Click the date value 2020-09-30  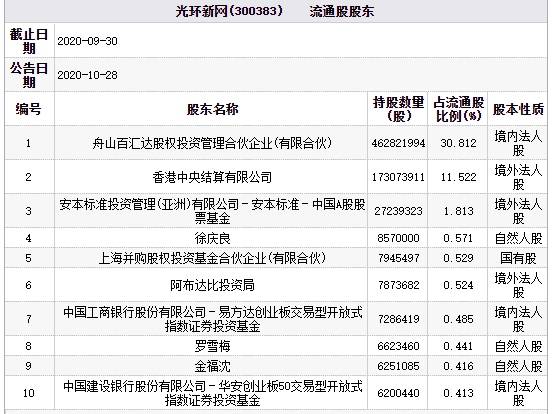tap(87, 41)
